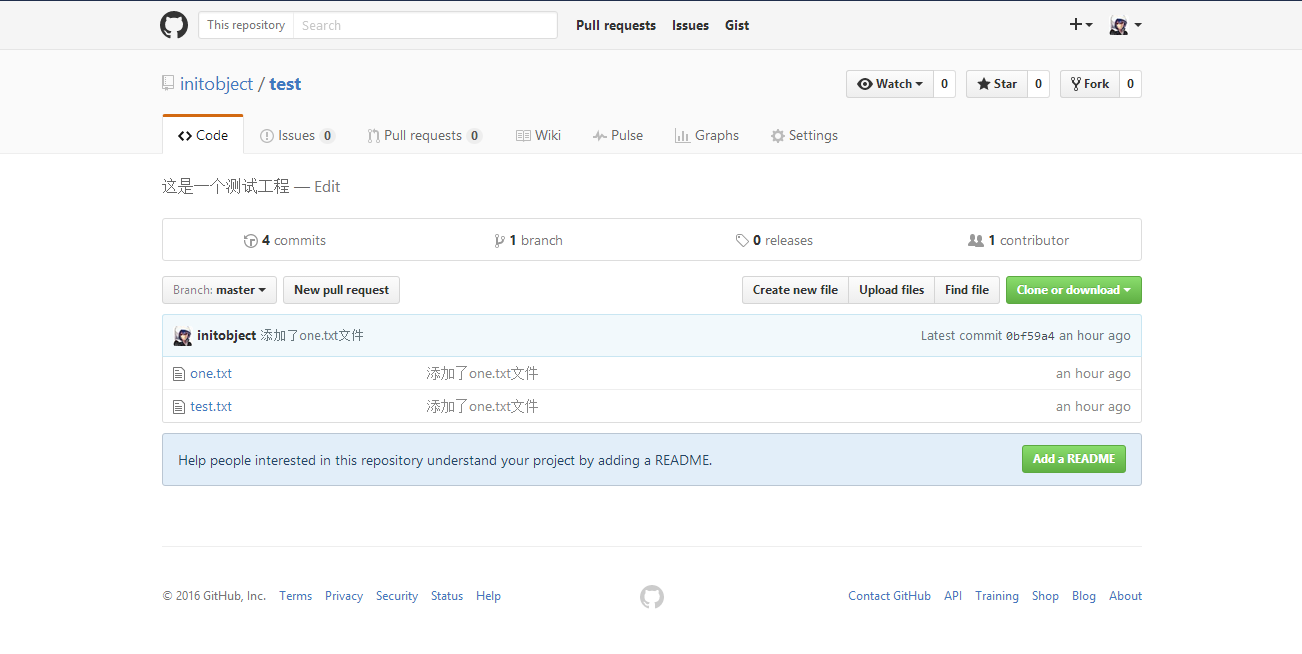The width and height of the screenshot is (1302, 654).
Task: Open the Settings tab
Action: (x=804, y=135)
